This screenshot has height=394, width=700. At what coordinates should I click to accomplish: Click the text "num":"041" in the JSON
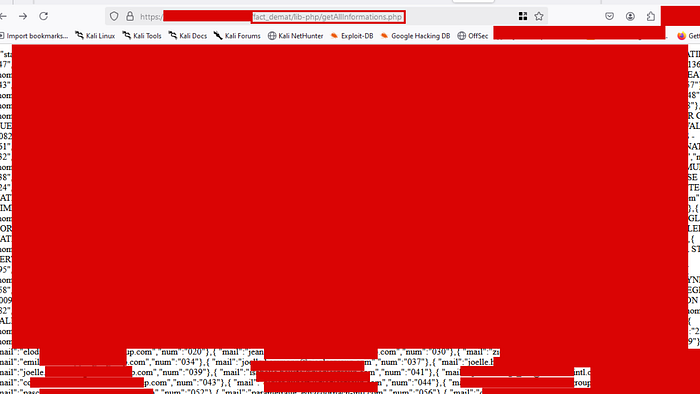(x=404, y=372)
